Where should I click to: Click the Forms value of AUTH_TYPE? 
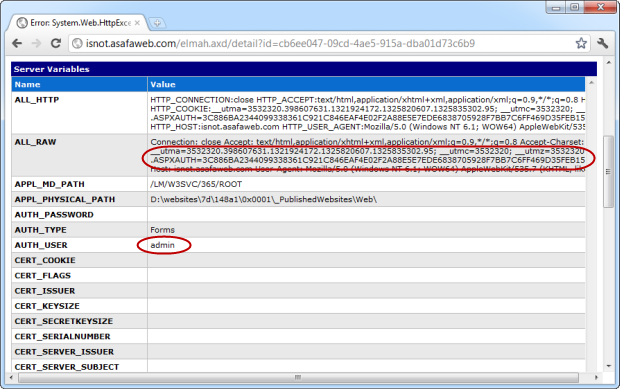point(162,230)
